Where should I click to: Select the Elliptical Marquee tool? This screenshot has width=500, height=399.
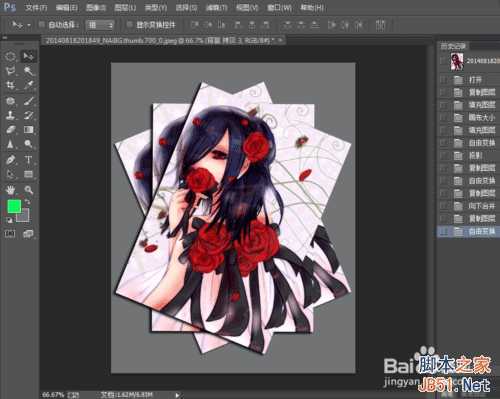[10, 56]
